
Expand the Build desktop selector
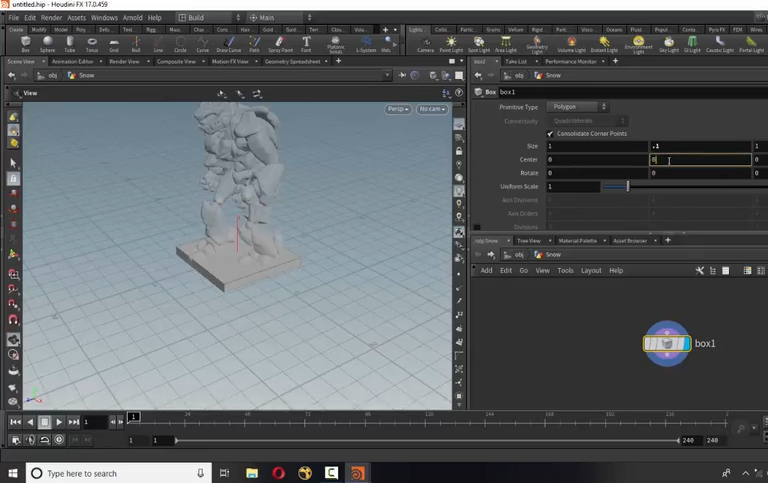[207, 17]
